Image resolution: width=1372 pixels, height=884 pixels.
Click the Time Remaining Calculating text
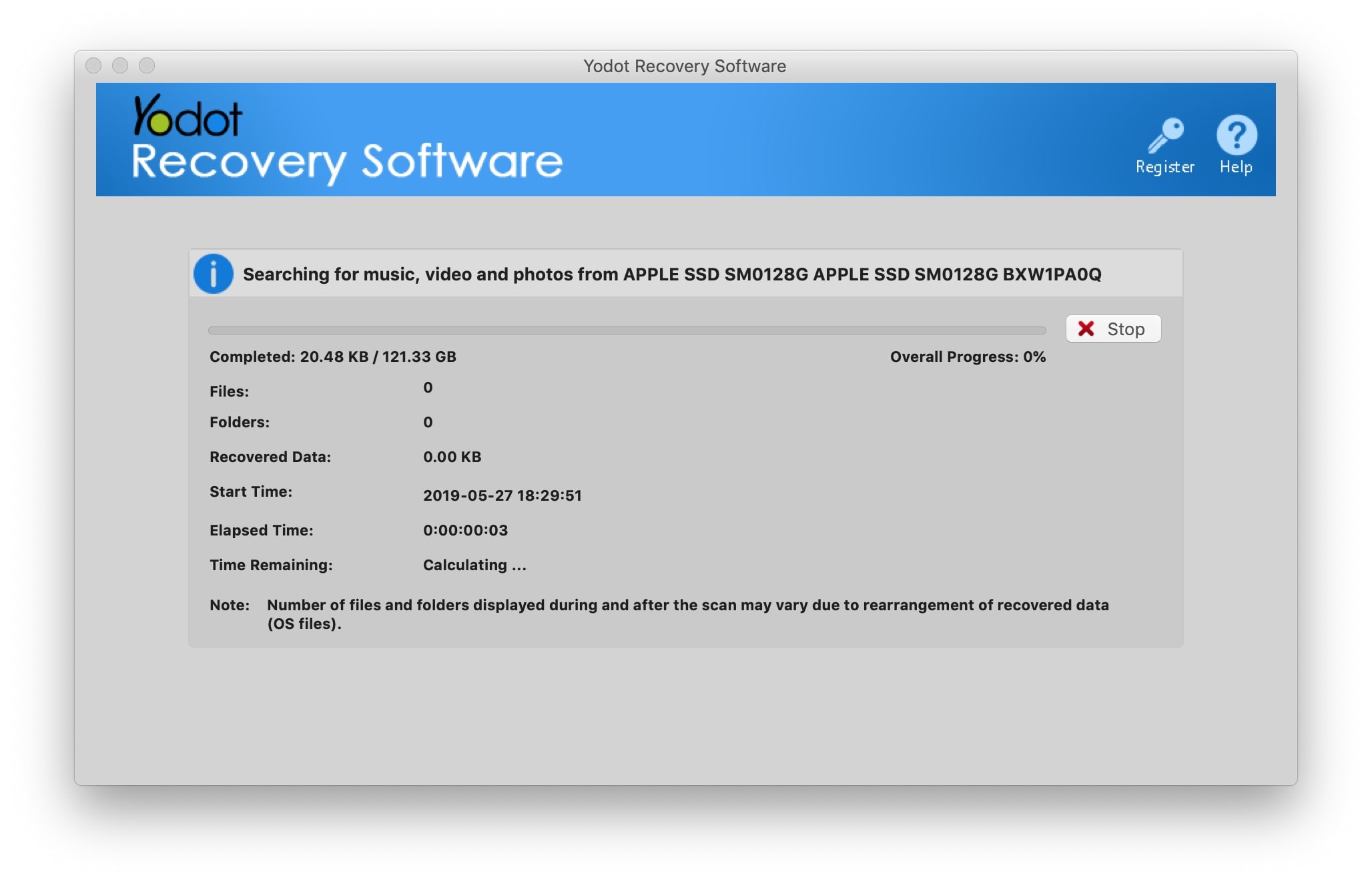(474, 565)
